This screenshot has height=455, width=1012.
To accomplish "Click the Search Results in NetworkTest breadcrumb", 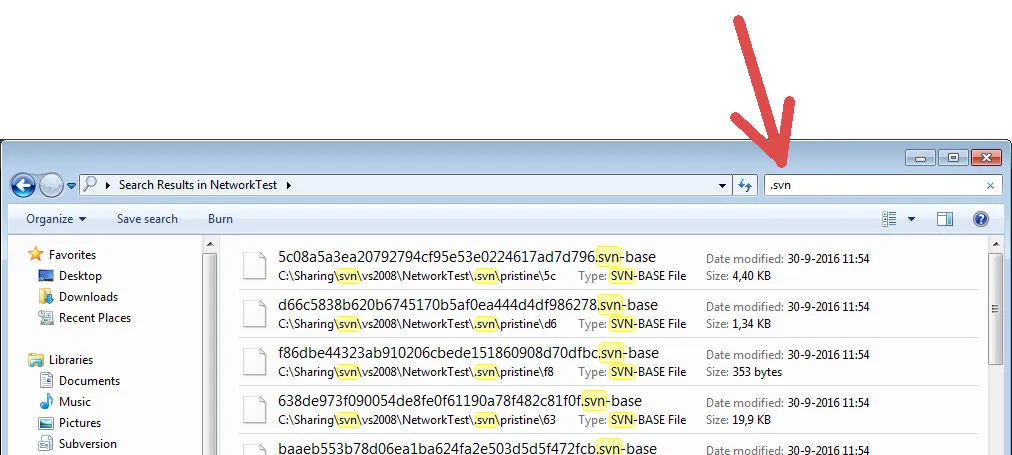I will click(197, 185).
